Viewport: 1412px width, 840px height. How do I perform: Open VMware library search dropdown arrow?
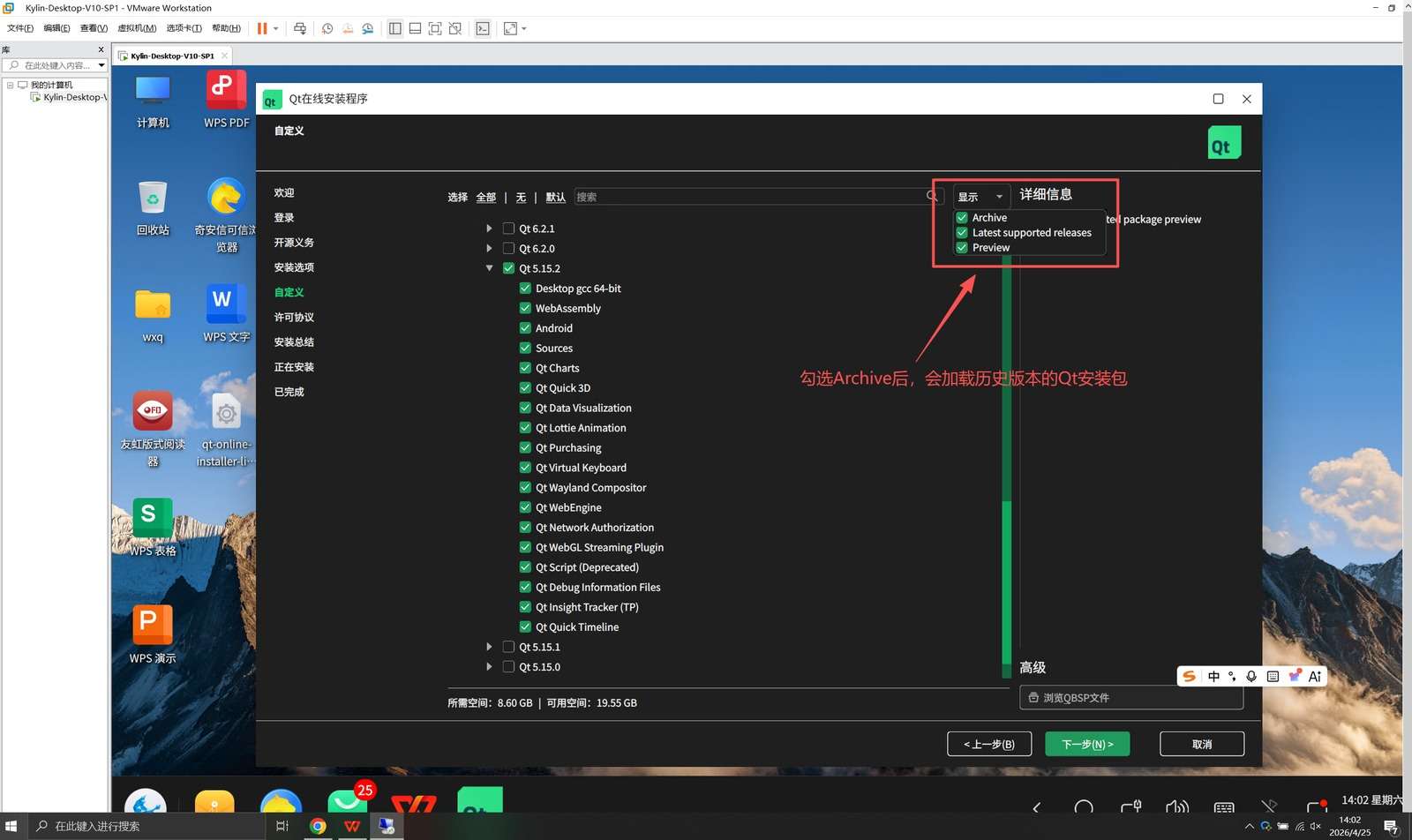[x=101, y=65]
